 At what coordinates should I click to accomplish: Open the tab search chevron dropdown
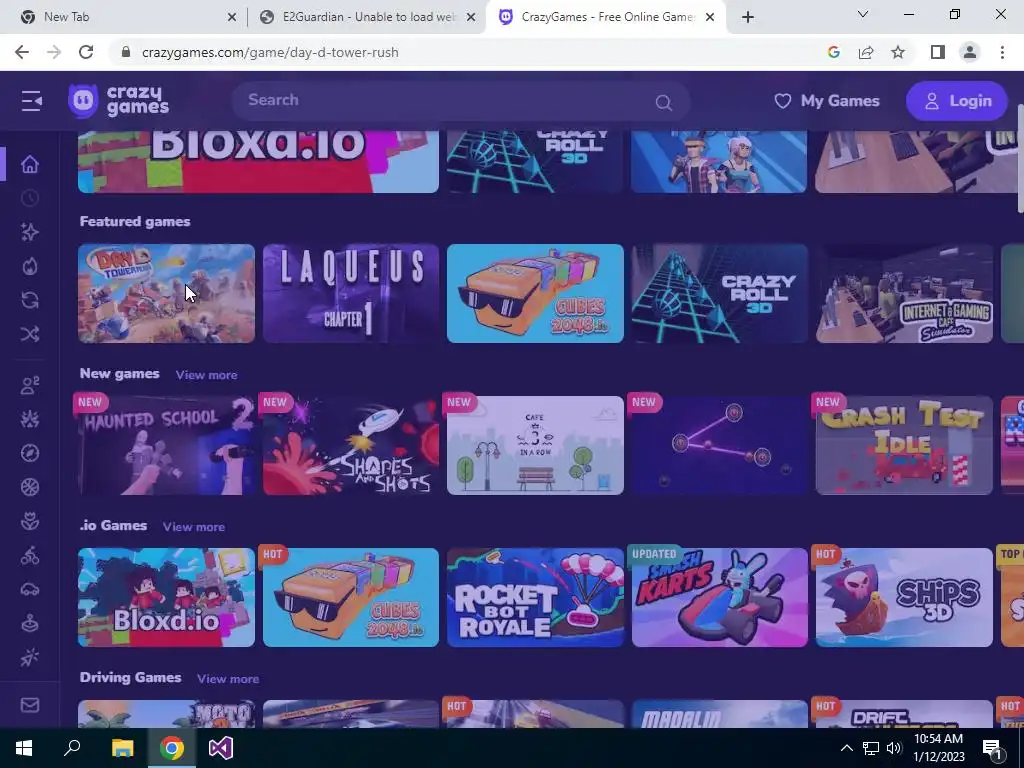tap(863, 14)
